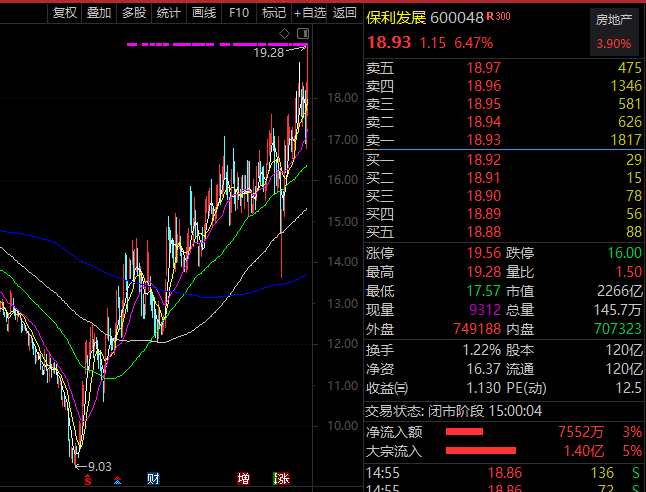Click the sector change 3.90%
The width and height of the screenshot is (646, 492).
pyautogui.click(x=614, y=43)
